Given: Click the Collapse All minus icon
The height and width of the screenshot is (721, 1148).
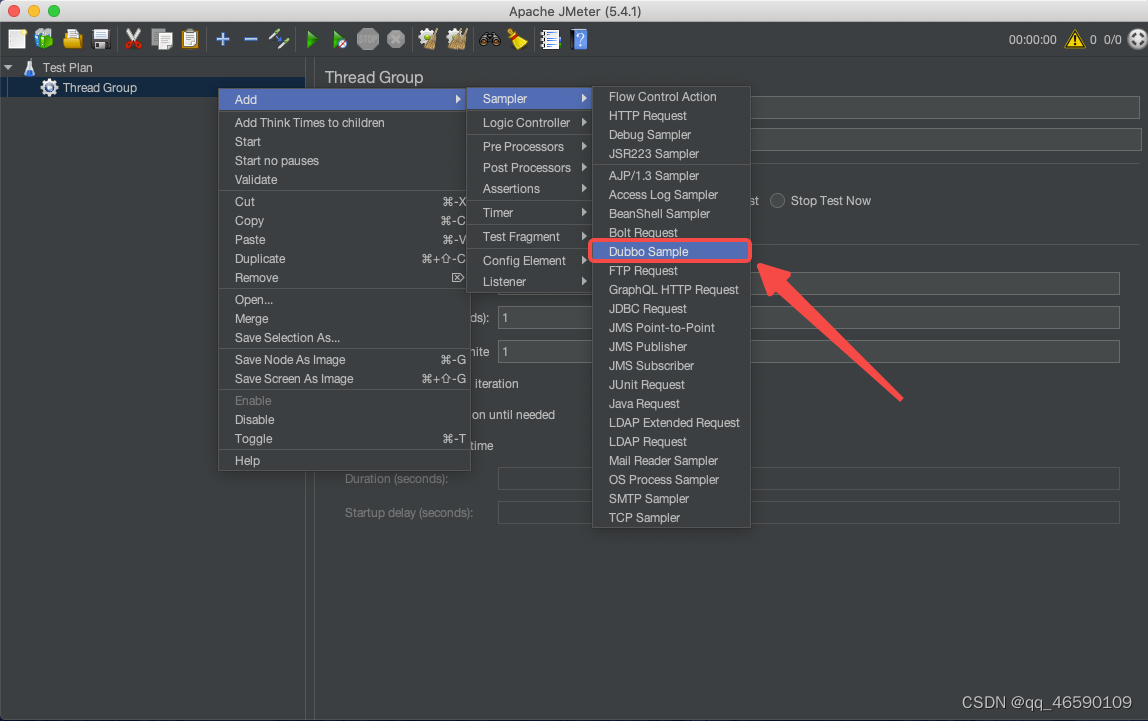Looking at the screenshot, I should 250,39.
